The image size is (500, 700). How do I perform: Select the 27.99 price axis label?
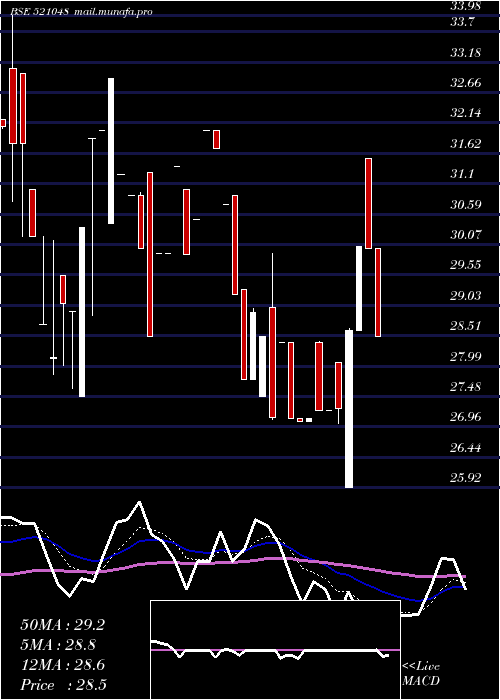pos(466,357)
